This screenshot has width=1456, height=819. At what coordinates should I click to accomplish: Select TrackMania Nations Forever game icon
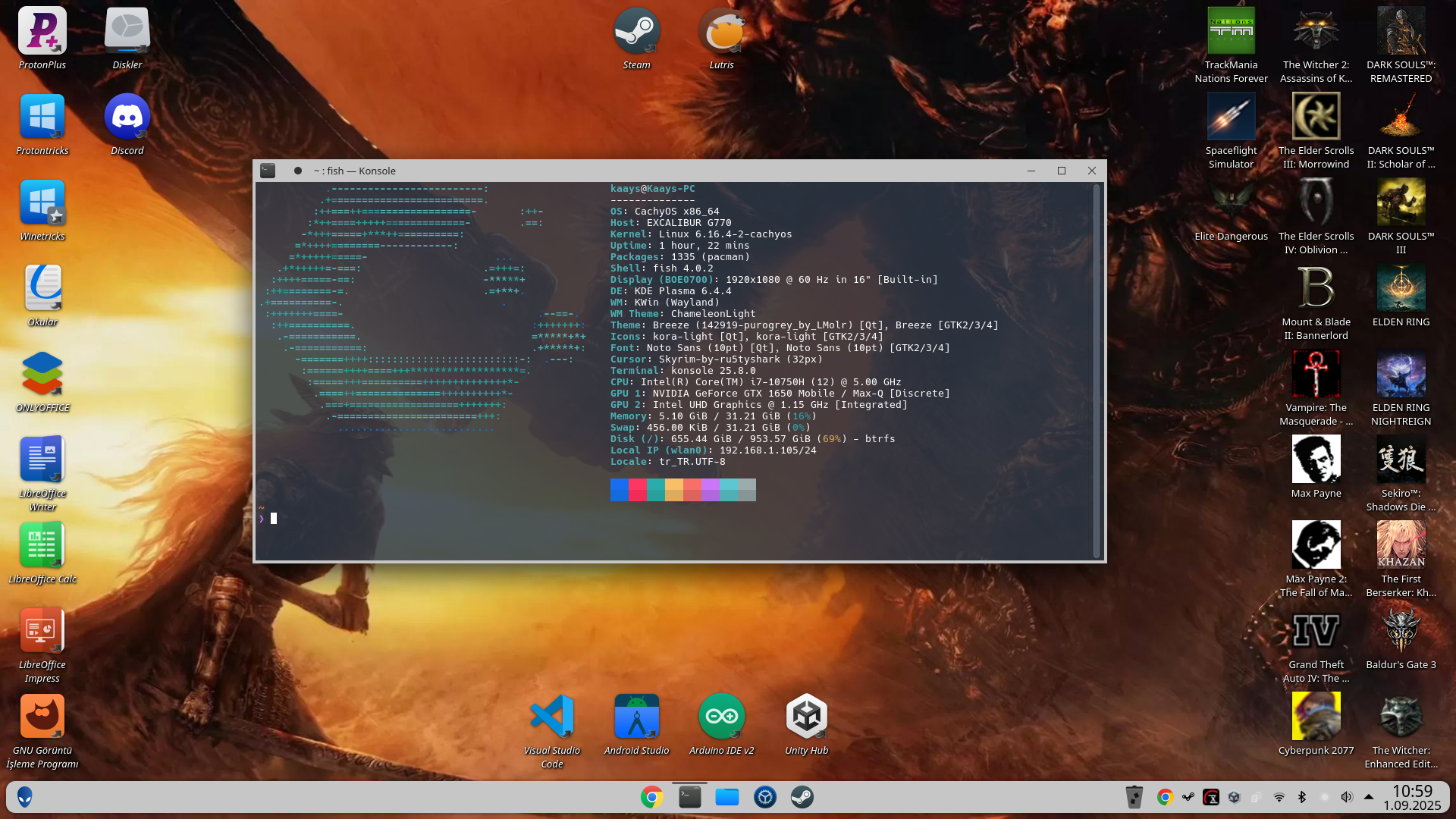point(1231,32)
